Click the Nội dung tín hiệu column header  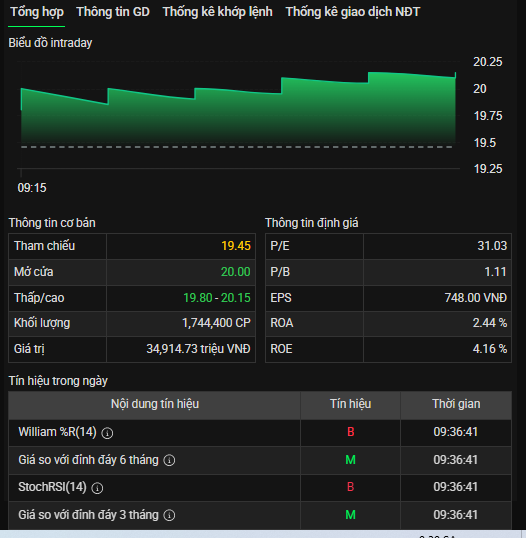155,404
